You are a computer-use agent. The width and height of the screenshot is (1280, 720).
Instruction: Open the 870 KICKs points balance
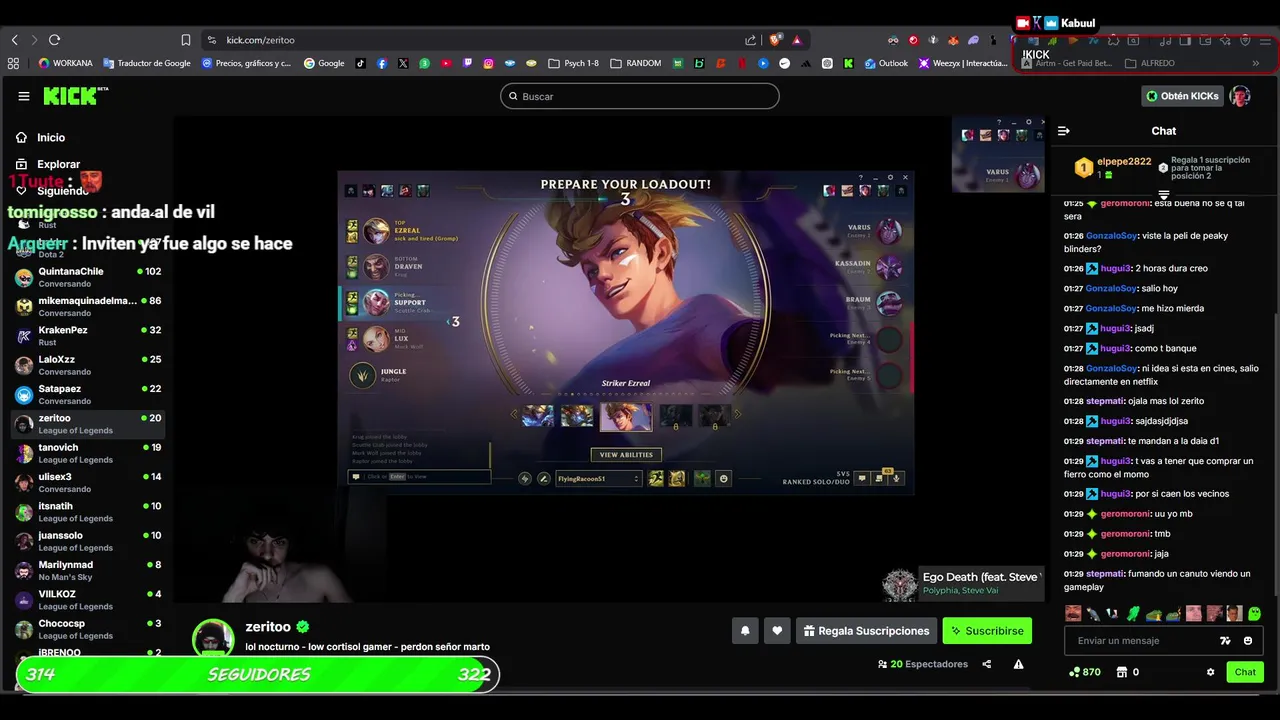pos(1084,672)
